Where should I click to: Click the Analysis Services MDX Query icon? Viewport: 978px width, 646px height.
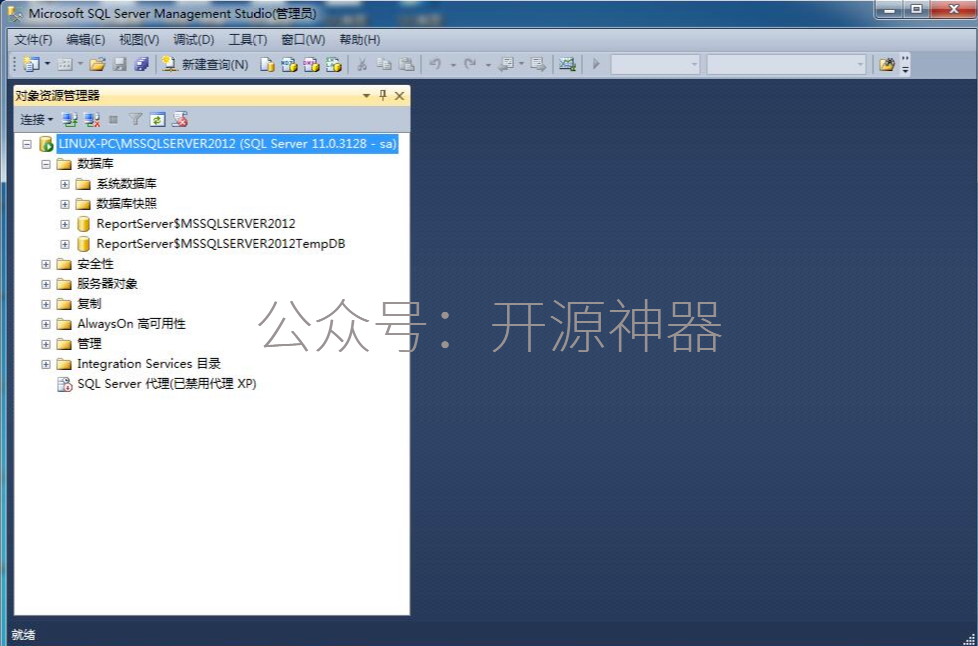(x=289, y=64)
